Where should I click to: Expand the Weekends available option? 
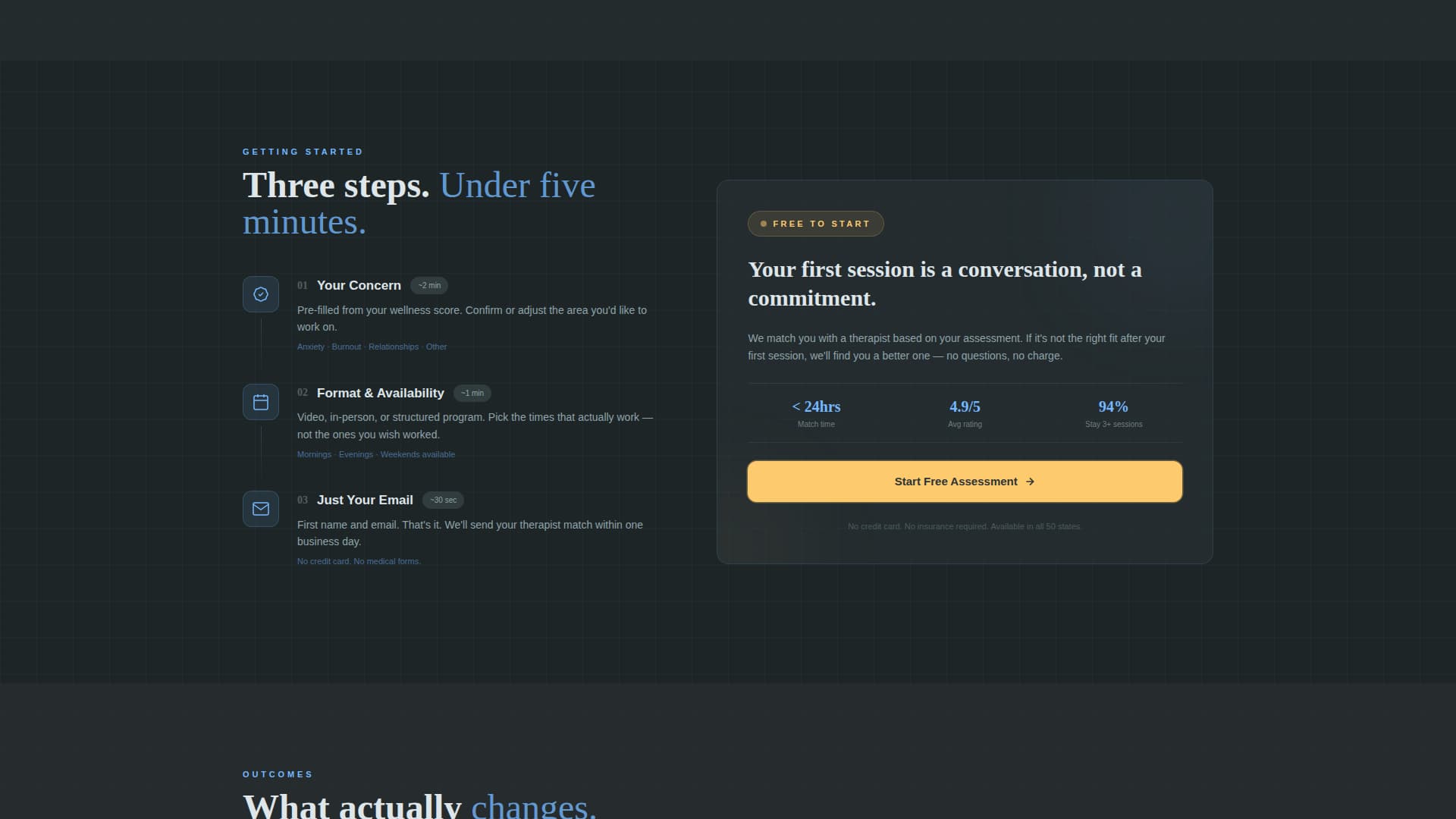pos(418,454)
